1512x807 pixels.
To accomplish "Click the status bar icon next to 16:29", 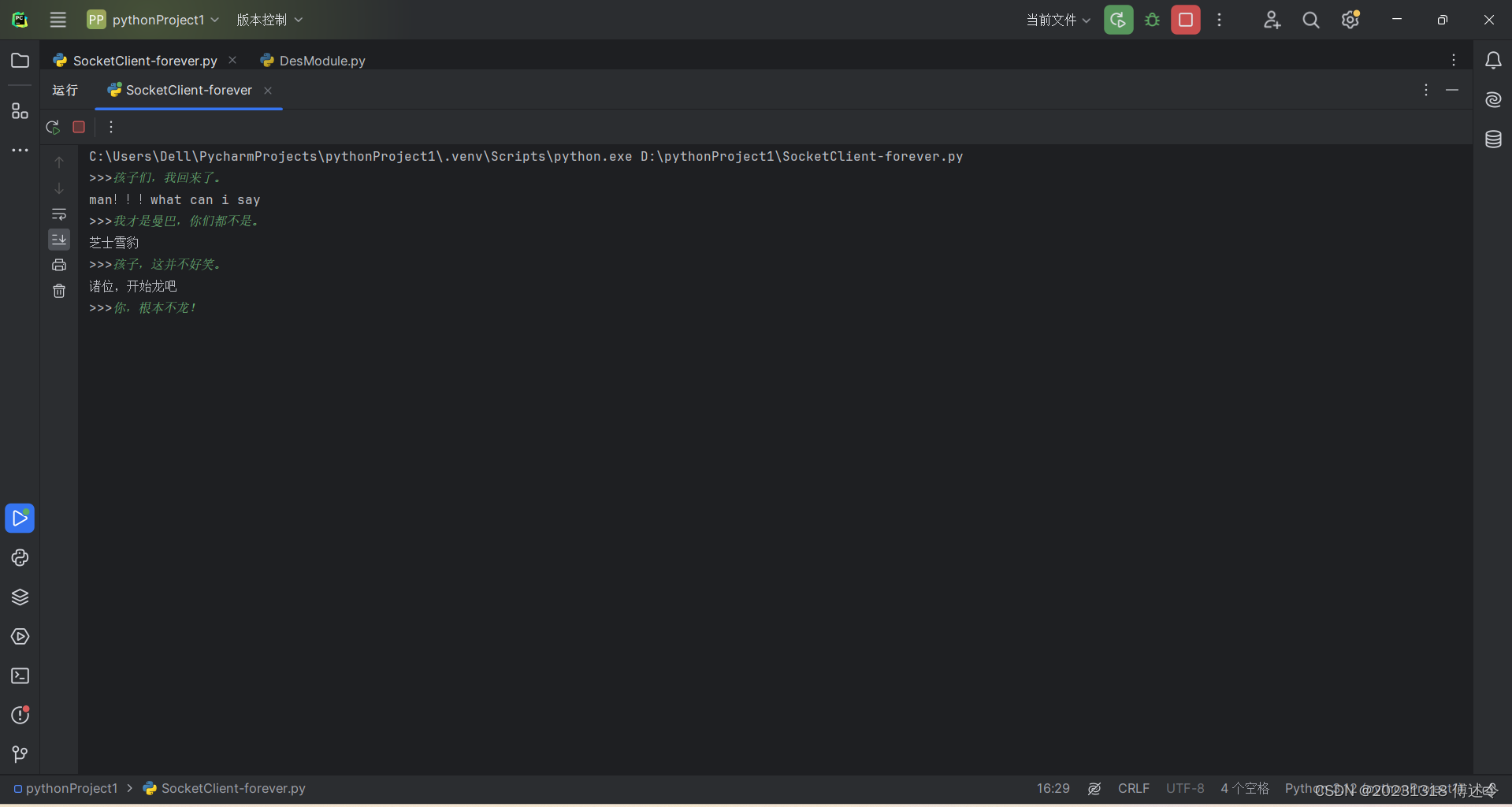I will [1094, 788].
